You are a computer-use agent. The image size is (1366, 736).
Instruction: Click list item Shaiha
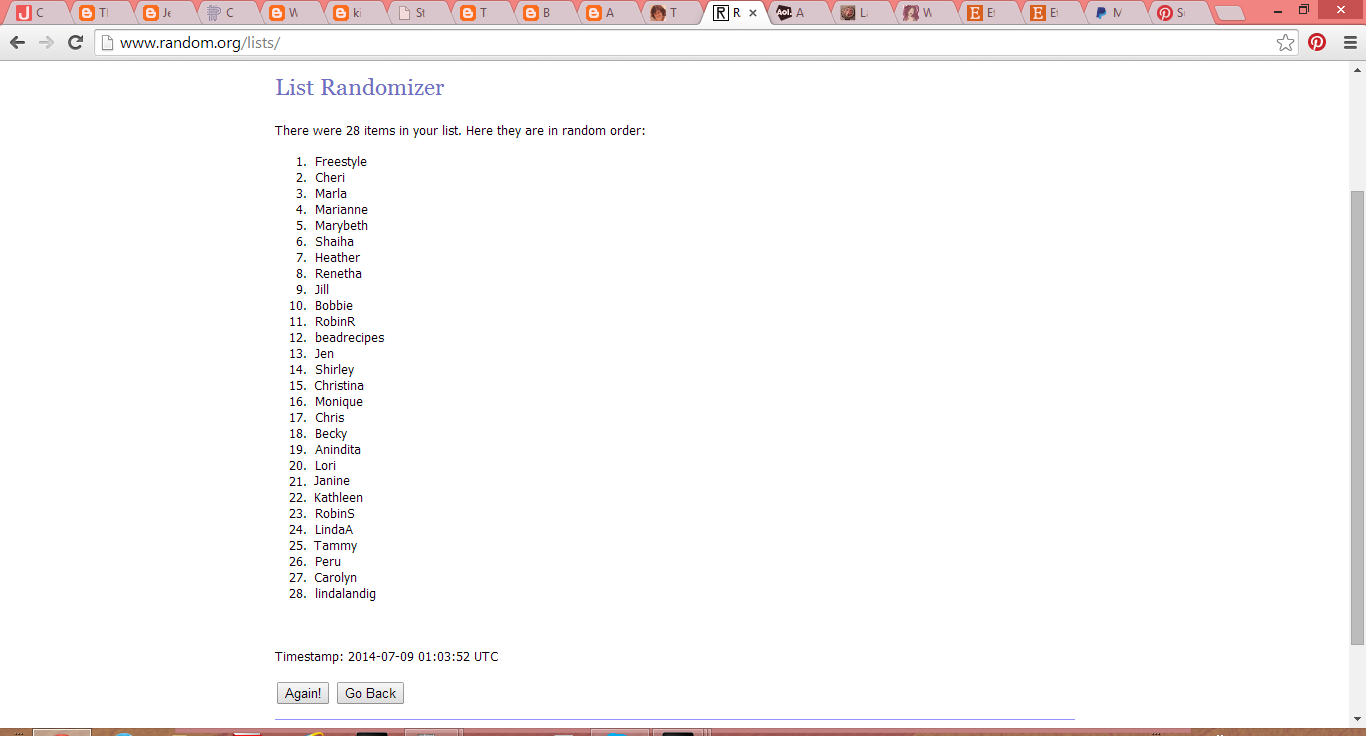334,242
